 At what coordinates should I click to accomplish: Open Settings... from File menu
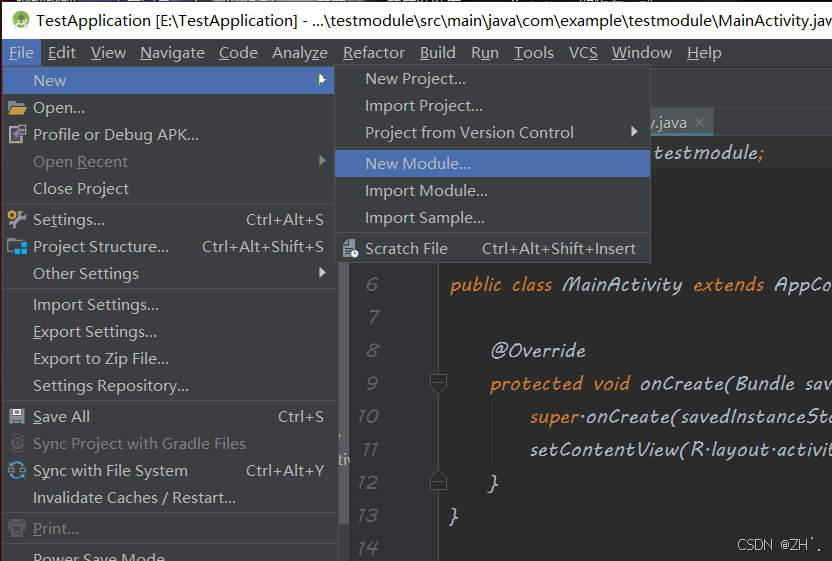tap(169, 219)
